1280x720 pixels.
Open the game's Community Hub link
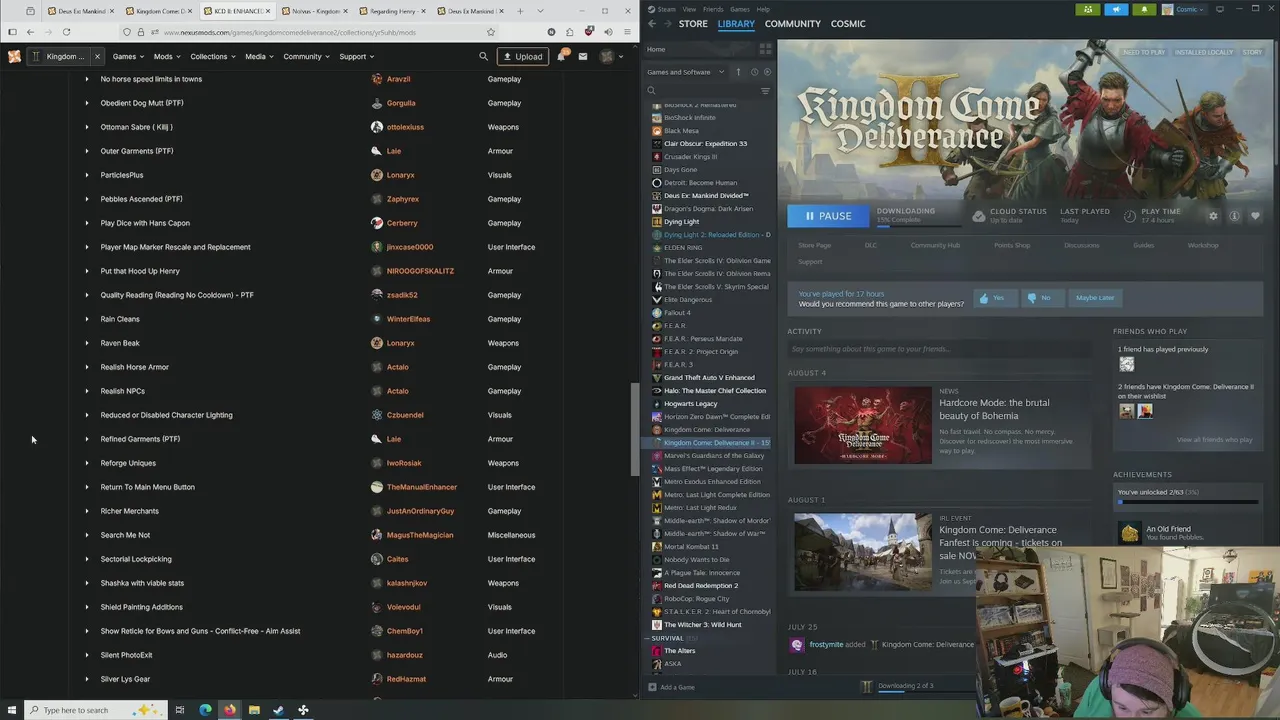click(x=935, y=245)
